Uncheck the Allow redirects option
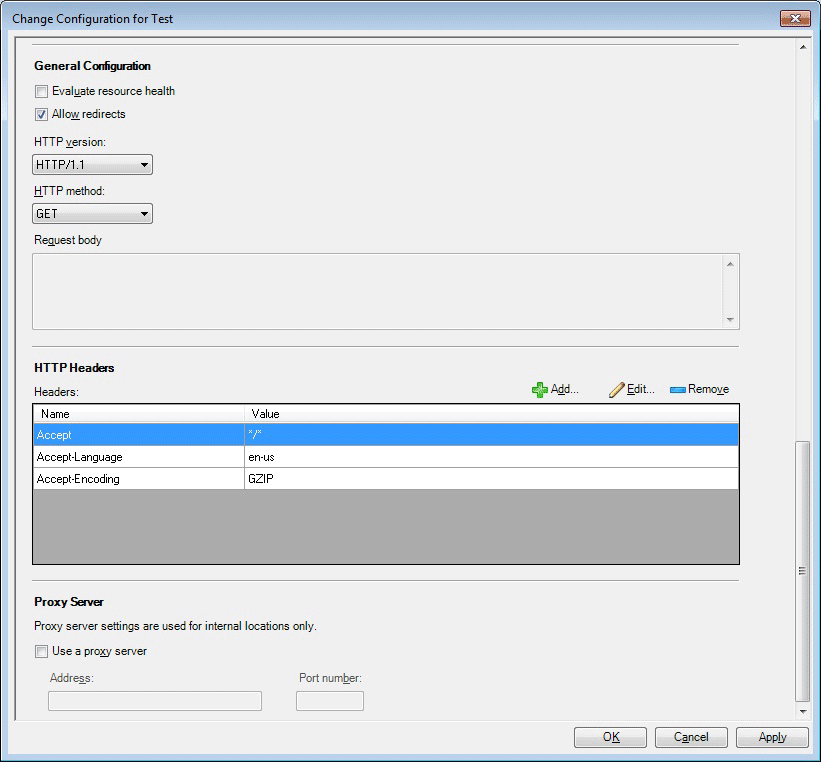 pos(41,114)
